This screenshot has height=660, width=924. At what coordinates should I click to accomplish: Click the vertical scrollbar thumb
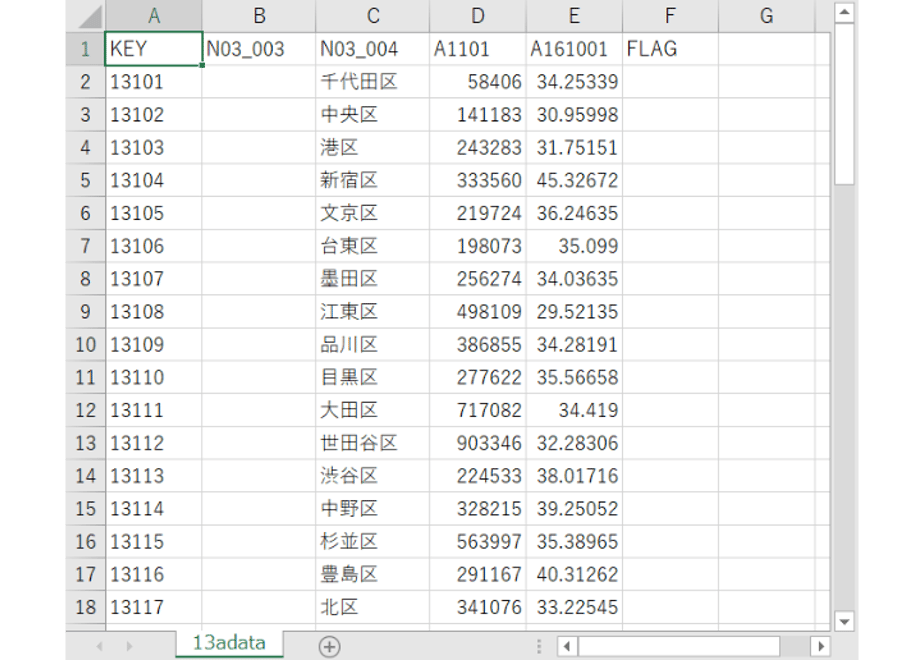(844, 104)
